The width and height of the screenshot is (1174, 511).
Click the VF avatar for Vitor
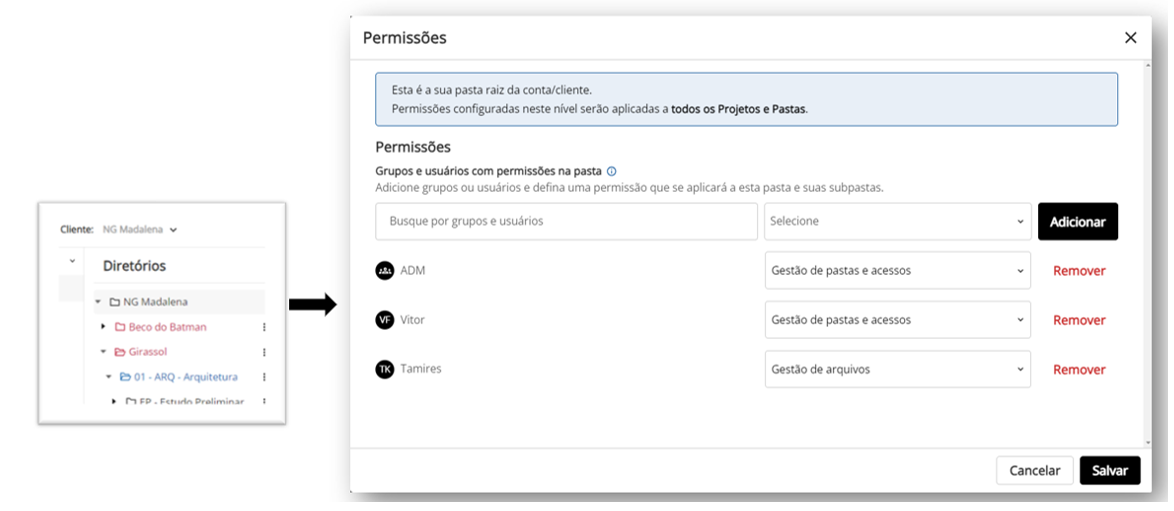click(x=384, y=320)
